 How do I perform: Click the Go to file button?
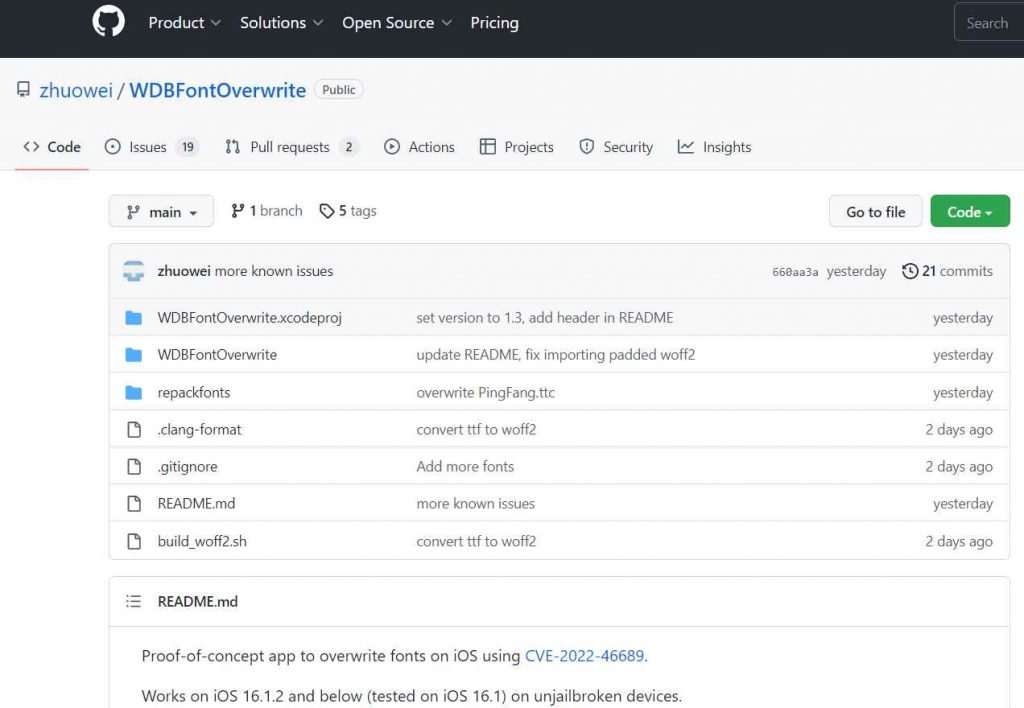[x=876, y=212]
